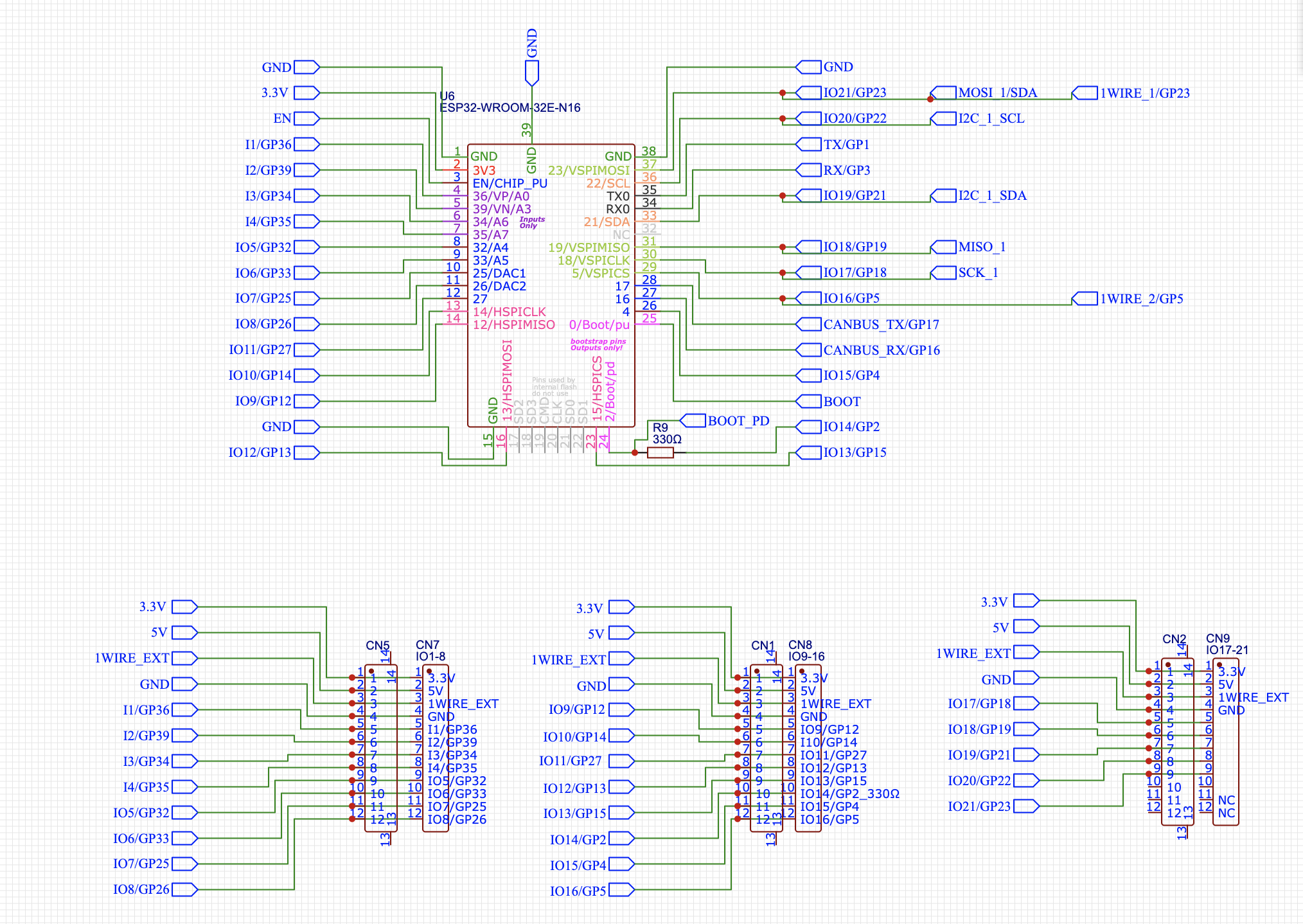The height and width of the screenshot is (924, 1303).
Task: Select the TX0 pin label
Action: [x=618, y=196]
